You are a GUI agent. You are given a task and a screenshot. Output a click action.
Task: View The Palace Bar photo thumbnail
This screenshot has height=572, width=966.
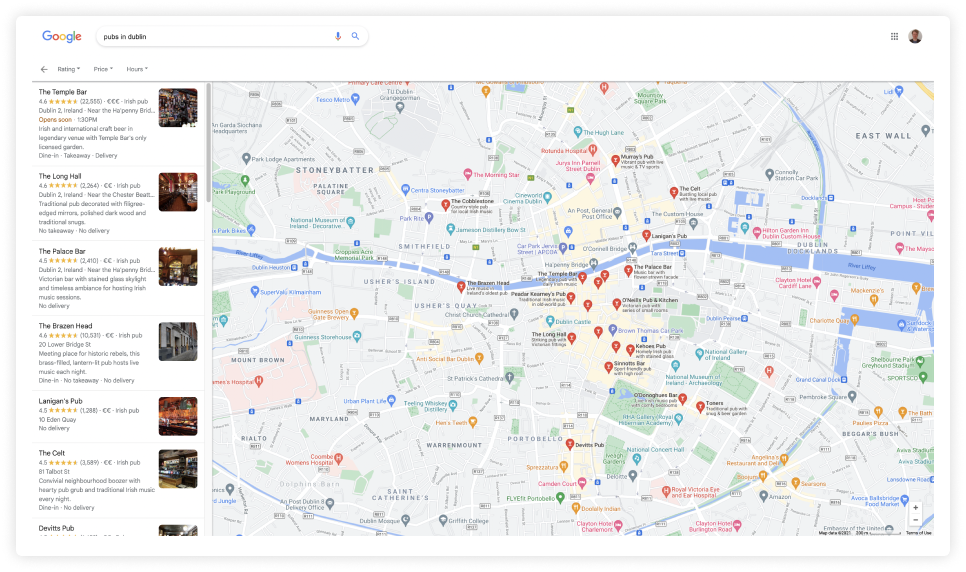(x=178, y=267)
